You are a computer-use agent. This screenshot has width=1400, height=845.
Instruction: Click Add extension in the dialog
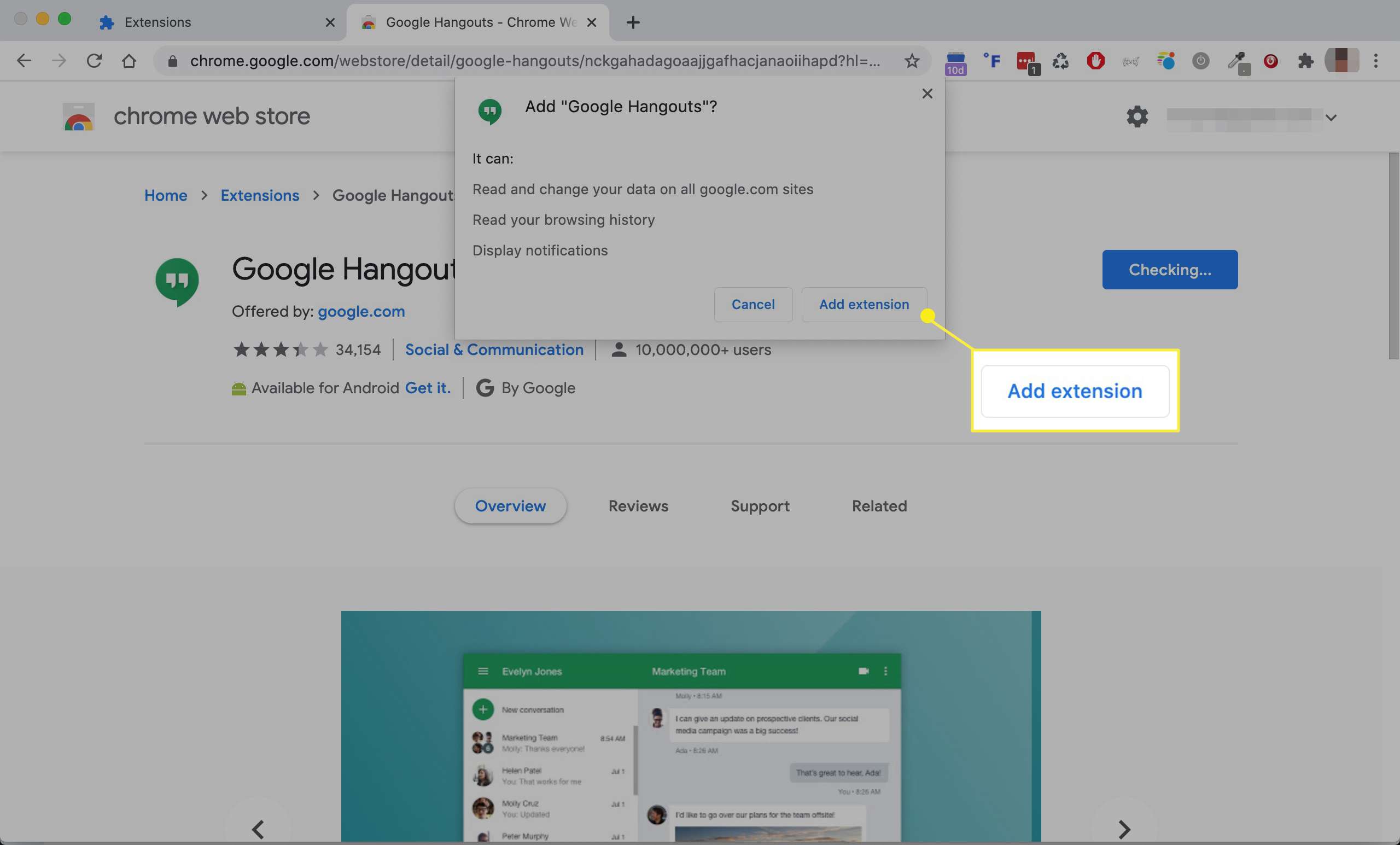(x=864, y=305)
